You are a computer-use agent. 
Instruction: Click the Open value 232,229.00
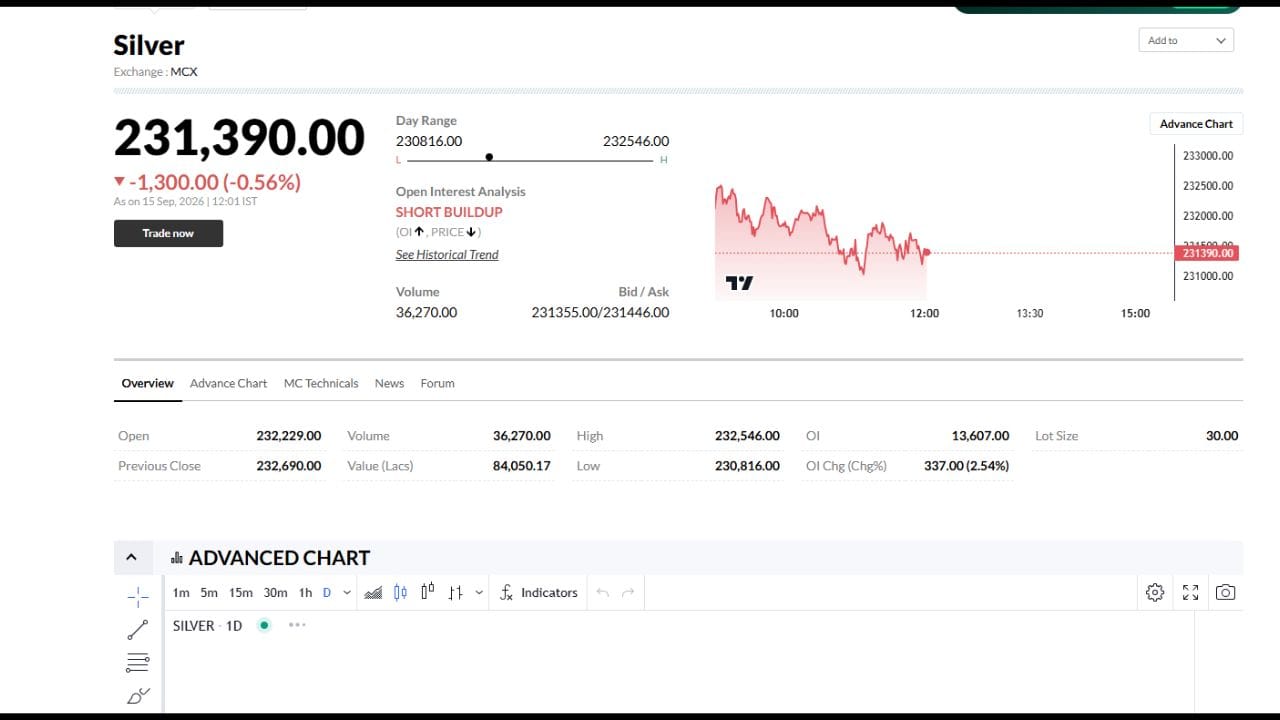[289, 436]
